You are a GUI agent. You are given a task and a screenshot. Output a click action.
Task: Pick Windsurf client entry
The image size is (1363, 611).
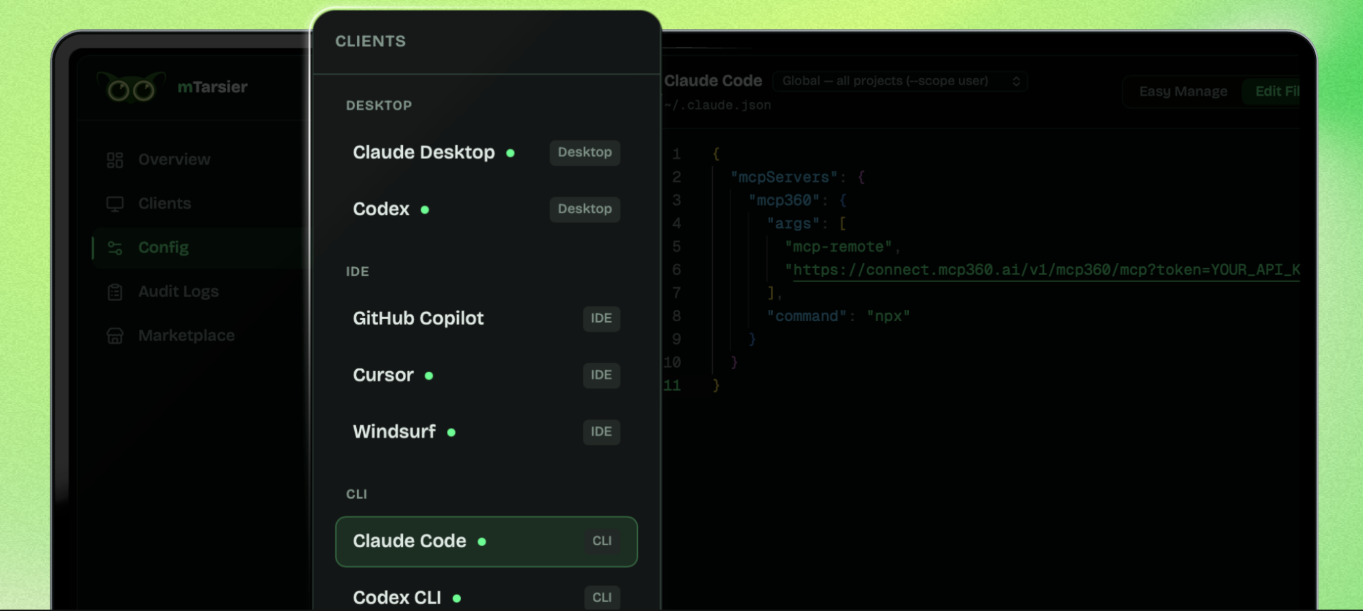(x=486, y=432)
